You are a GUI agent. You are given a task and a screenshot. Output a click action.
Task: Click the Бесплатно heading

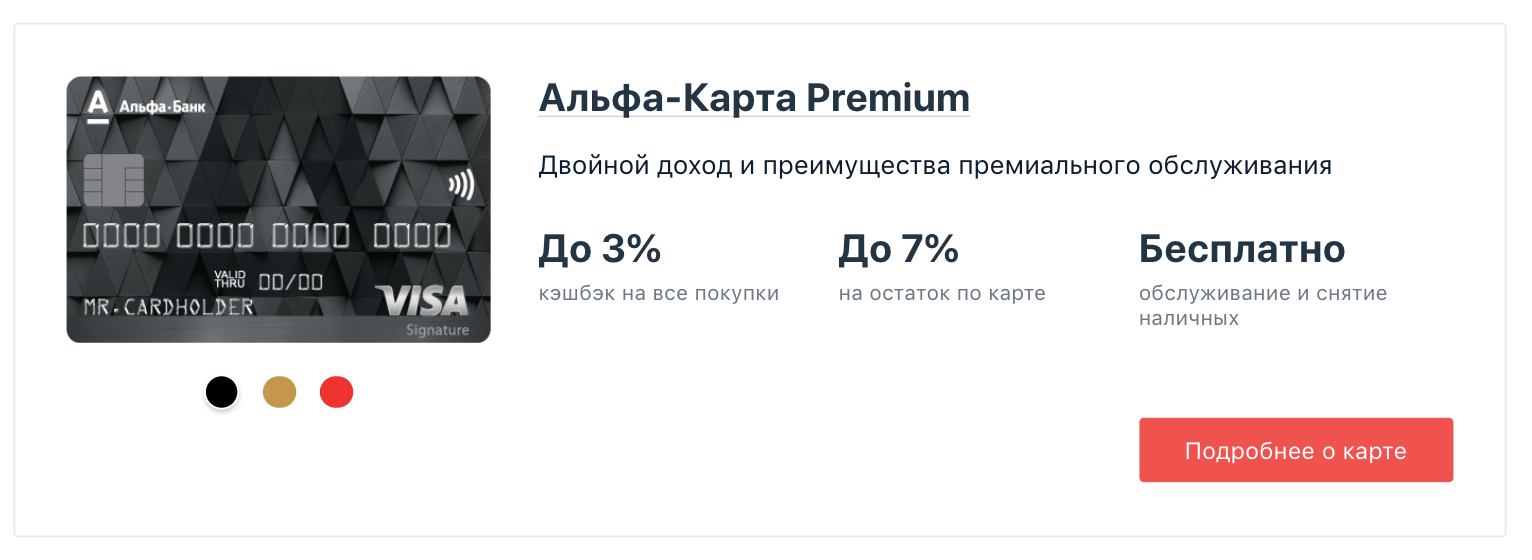(1242, 249)
